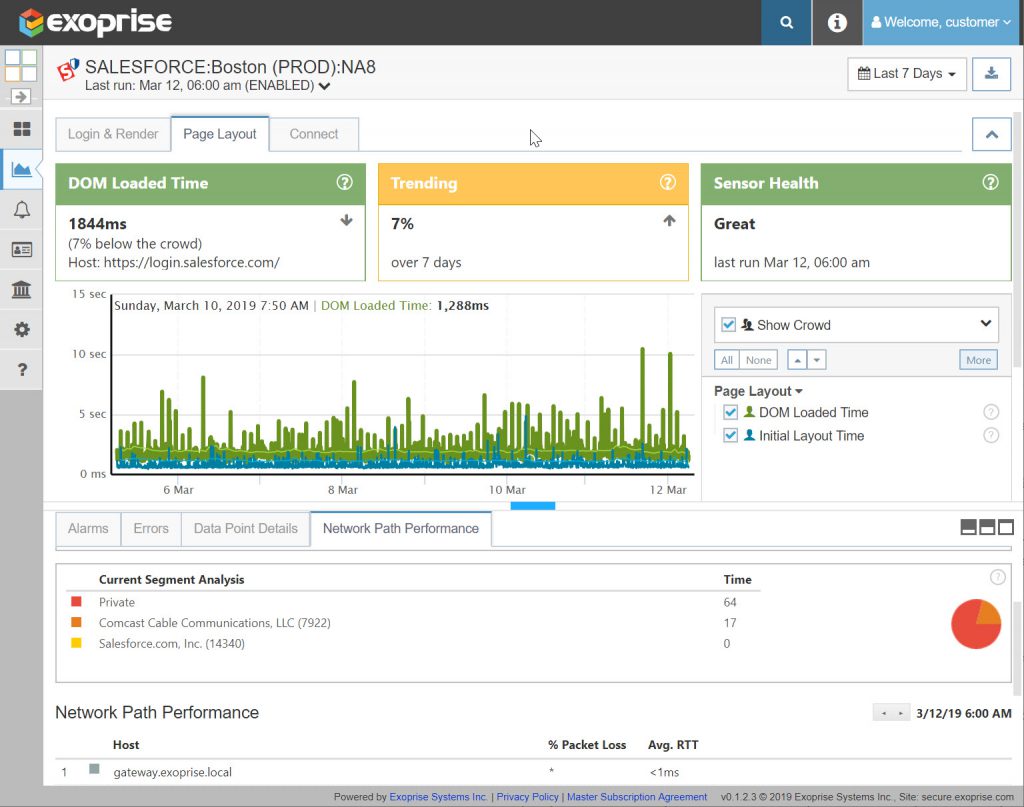Screen dimensions: 1024x807
Task: Toggle the Initial Layout Time checkbox
Action: [x=730, y=435]
